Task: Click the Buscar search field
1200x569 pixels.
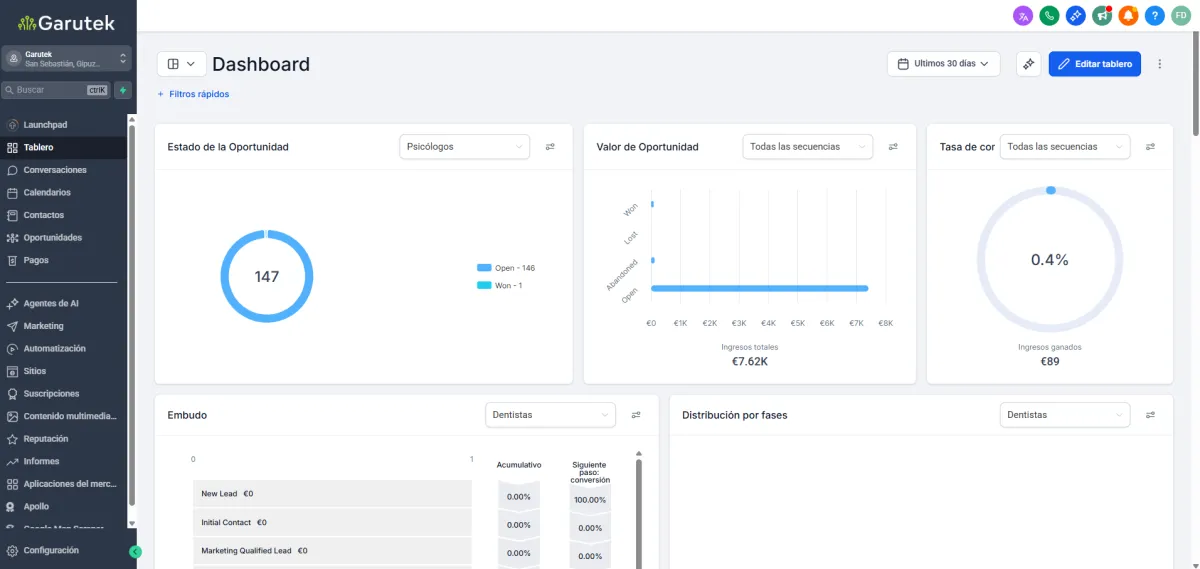Action: click(48, 90)
